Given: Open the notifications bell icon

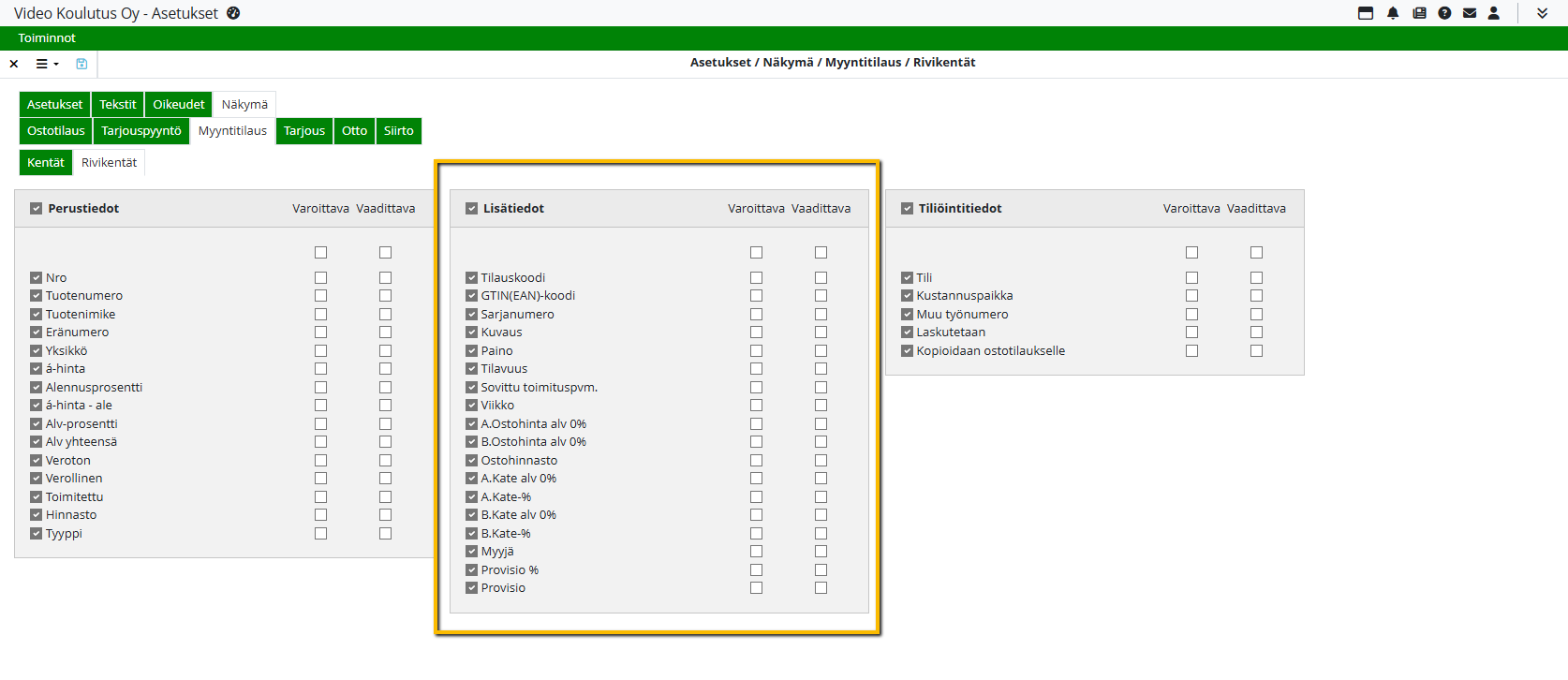Looking at the screenshot, I should [x=1393, y=13].
